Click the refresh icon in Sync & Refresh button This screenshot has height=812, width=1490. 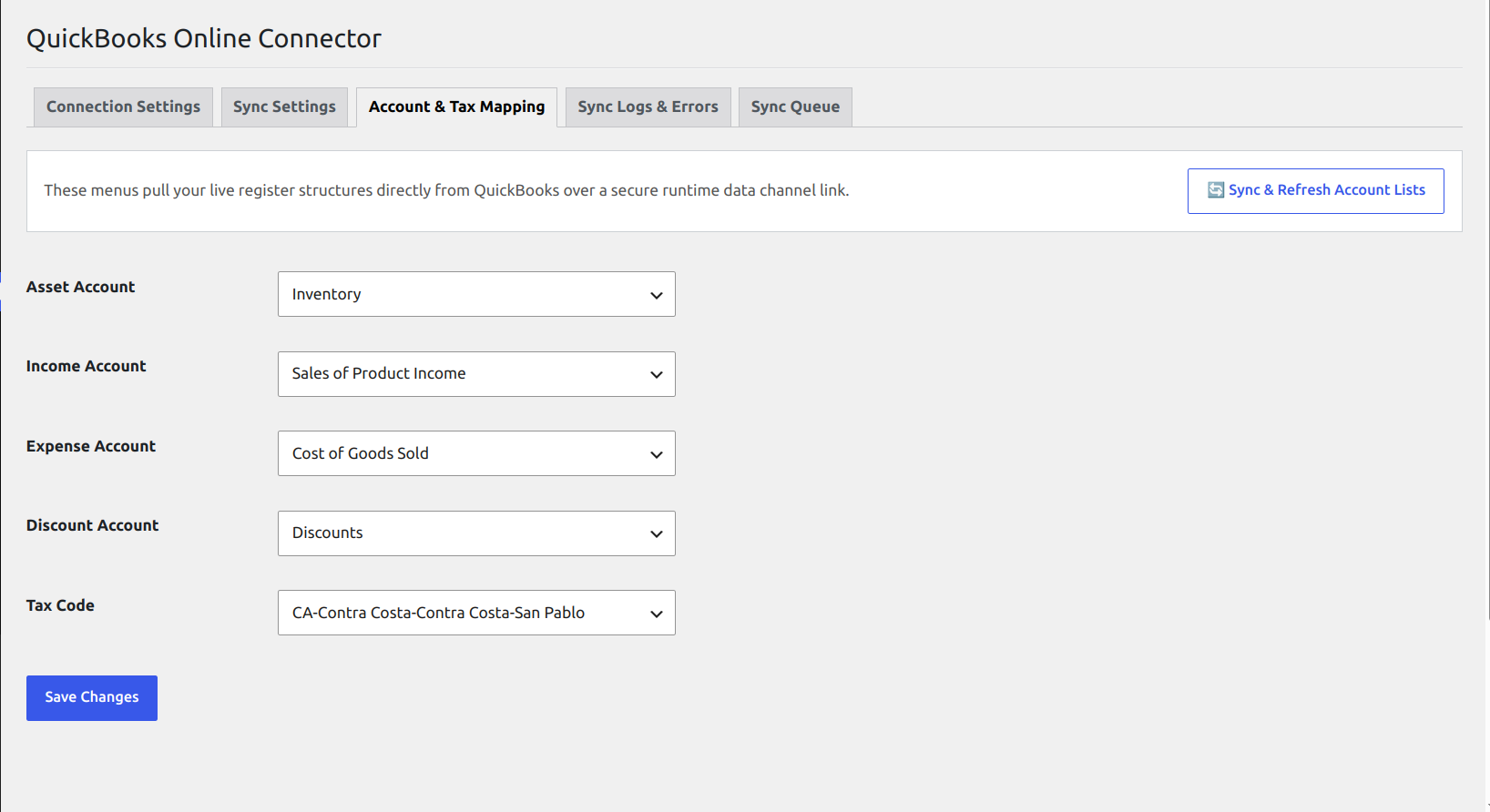click(1216, 190)
